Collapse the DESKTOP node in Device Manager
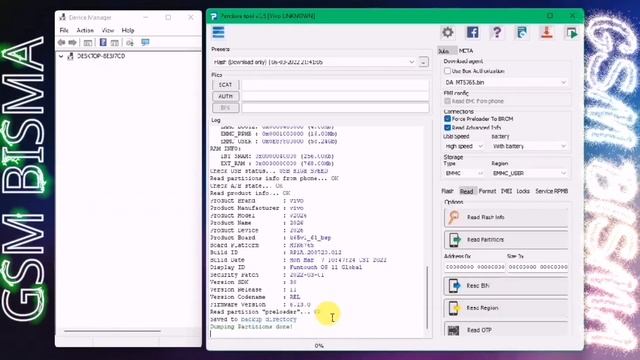This screenshot has height=360, width=640. coord(61,56)
